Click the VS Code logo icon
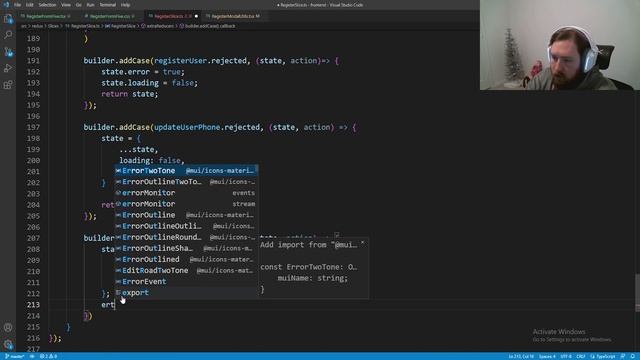The width and height of the screenshot is (640, 360). point(6,5)
